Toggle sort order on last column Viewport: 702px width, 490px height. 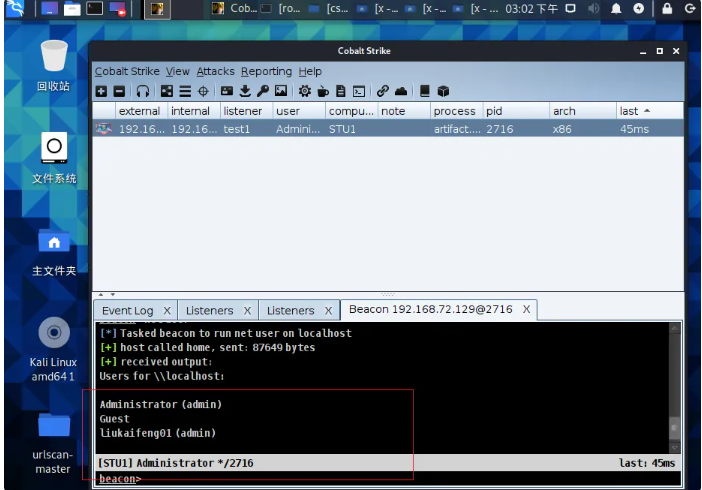650,111
